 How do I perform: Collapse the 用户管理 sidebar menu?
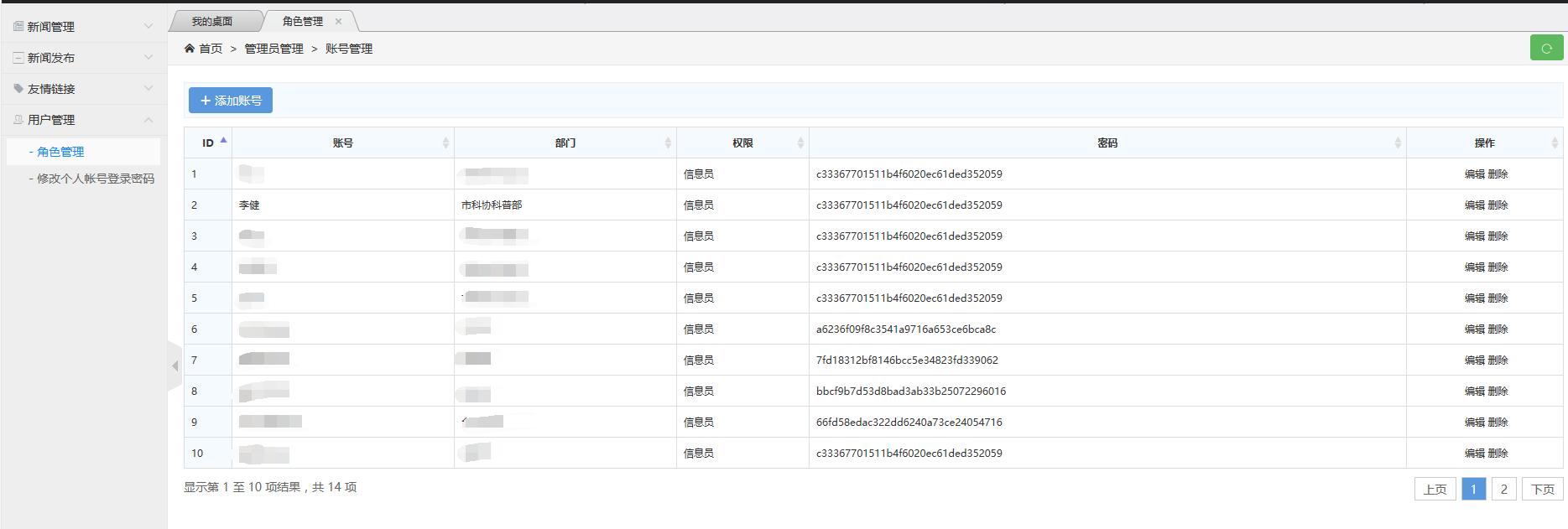click(82, 120)
